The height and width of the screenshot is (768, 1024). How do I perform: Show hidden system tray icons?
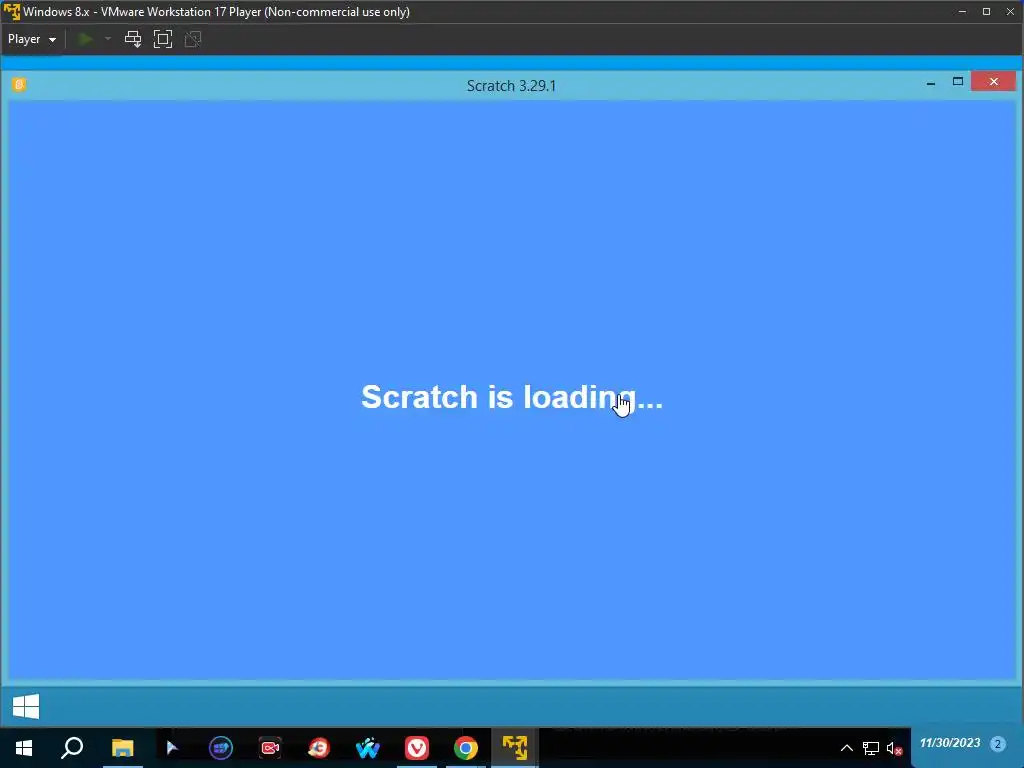click(846, 748)
